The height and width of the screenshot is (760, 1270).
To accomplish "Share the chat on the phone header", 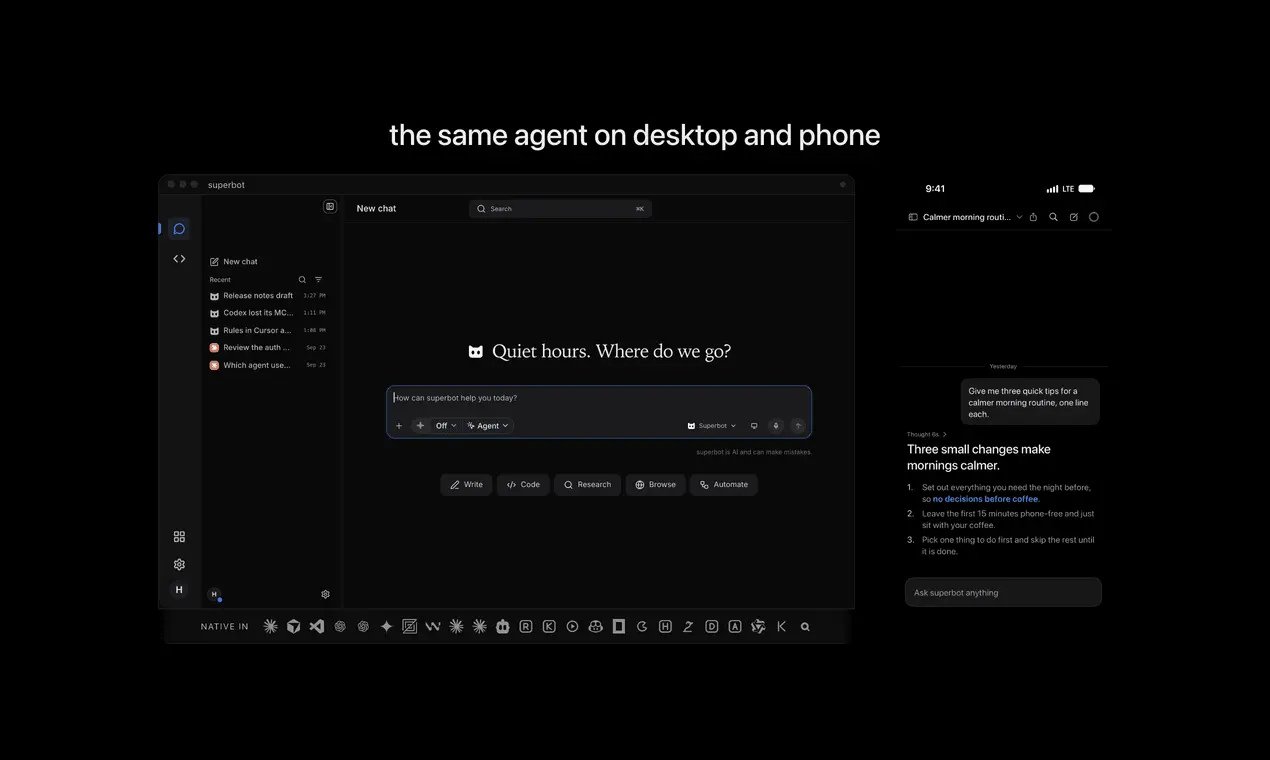I will pyautogui.click(x=1033, y=217).
